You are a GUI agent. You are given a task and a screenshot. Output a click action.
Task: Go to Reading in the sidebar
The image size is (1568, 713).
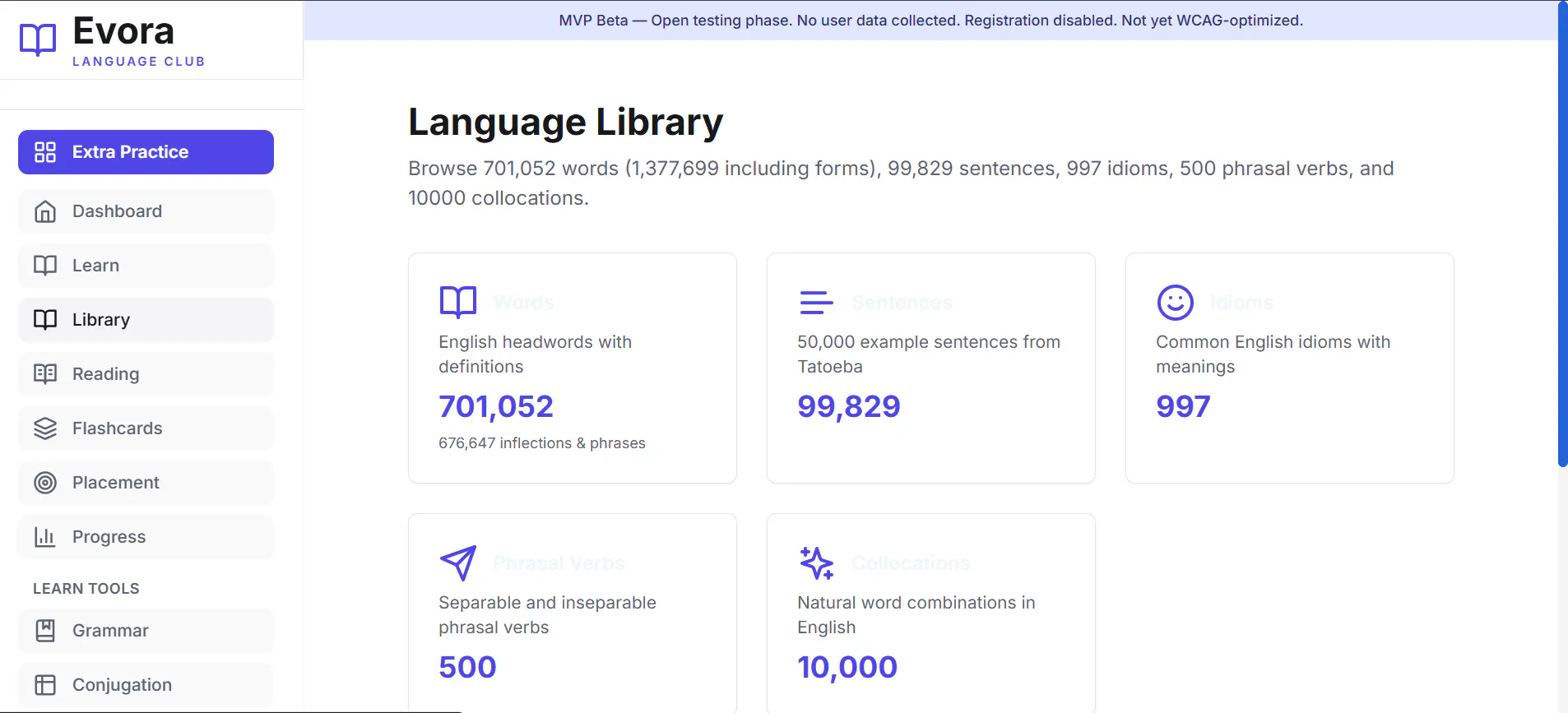pos(146,374)
